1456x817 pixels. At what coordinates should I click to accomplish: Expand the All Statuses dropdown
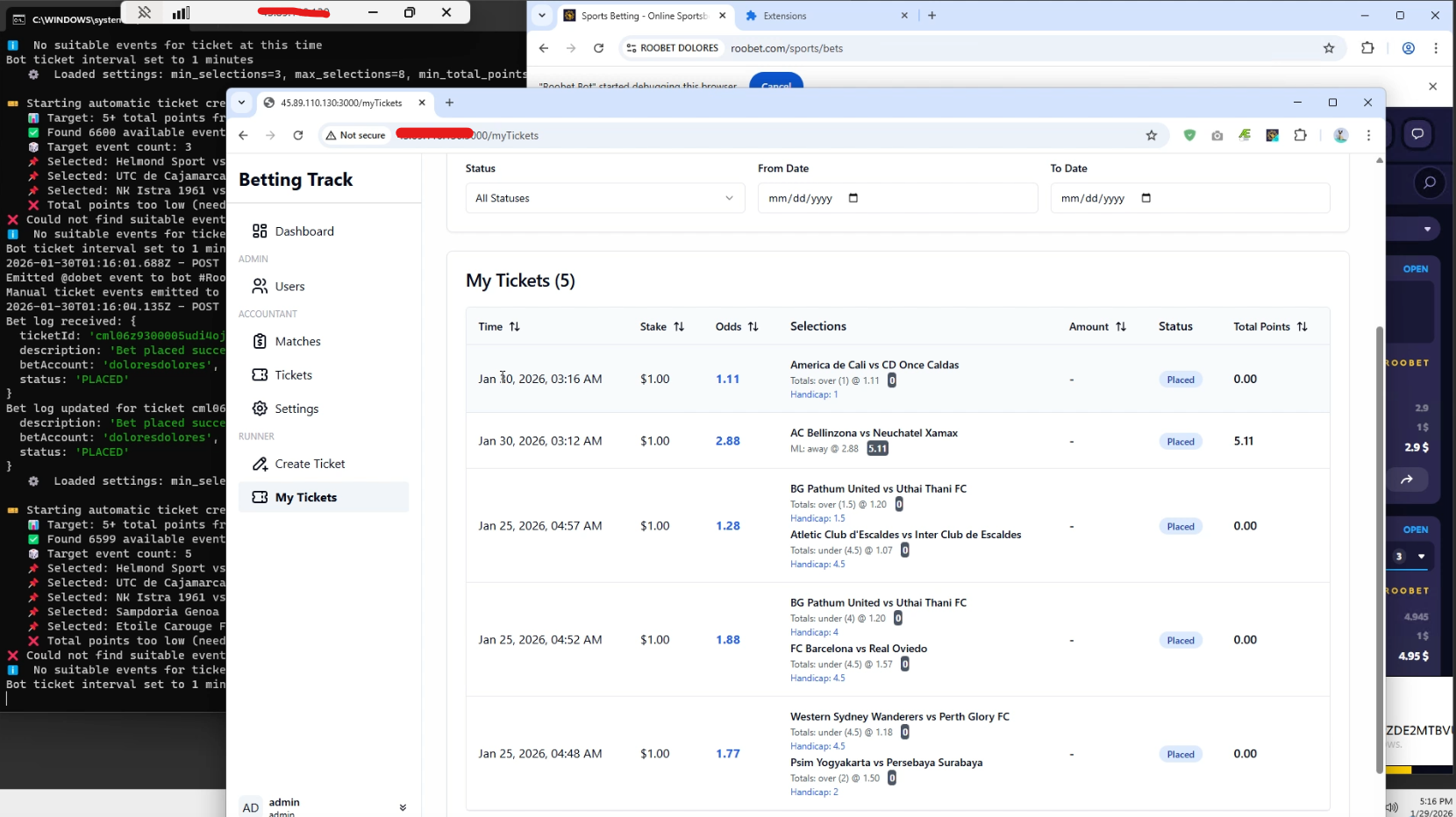[x=605, y=198]
